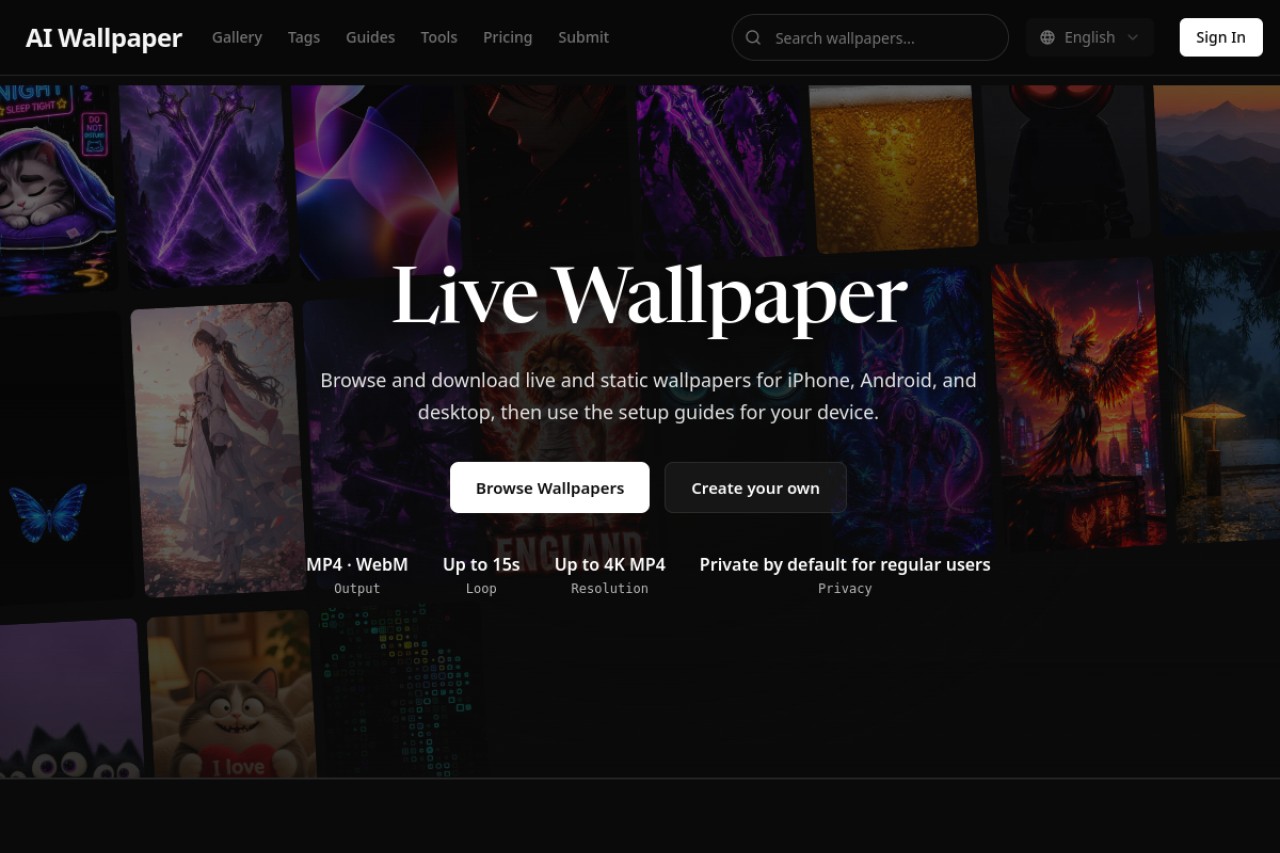
Task: Open the Tags menu item
Action: click(x=304, y=37)
